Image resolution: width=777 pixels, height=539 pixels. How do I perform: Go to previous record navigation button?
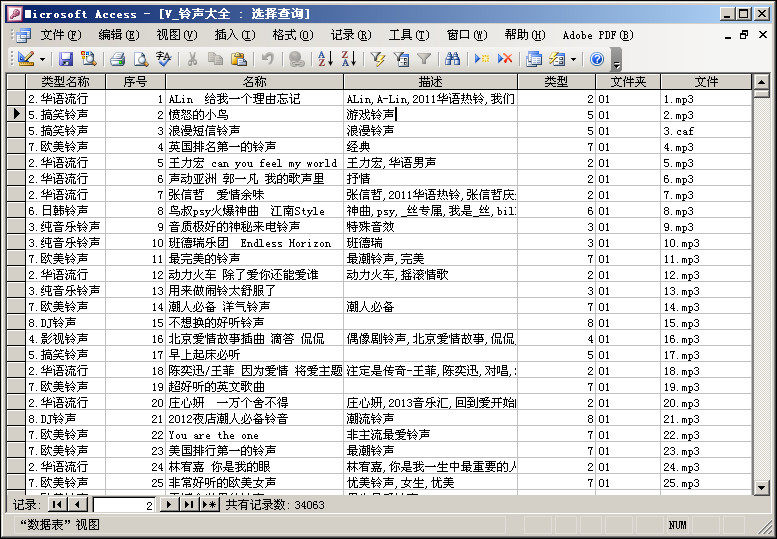77,505
